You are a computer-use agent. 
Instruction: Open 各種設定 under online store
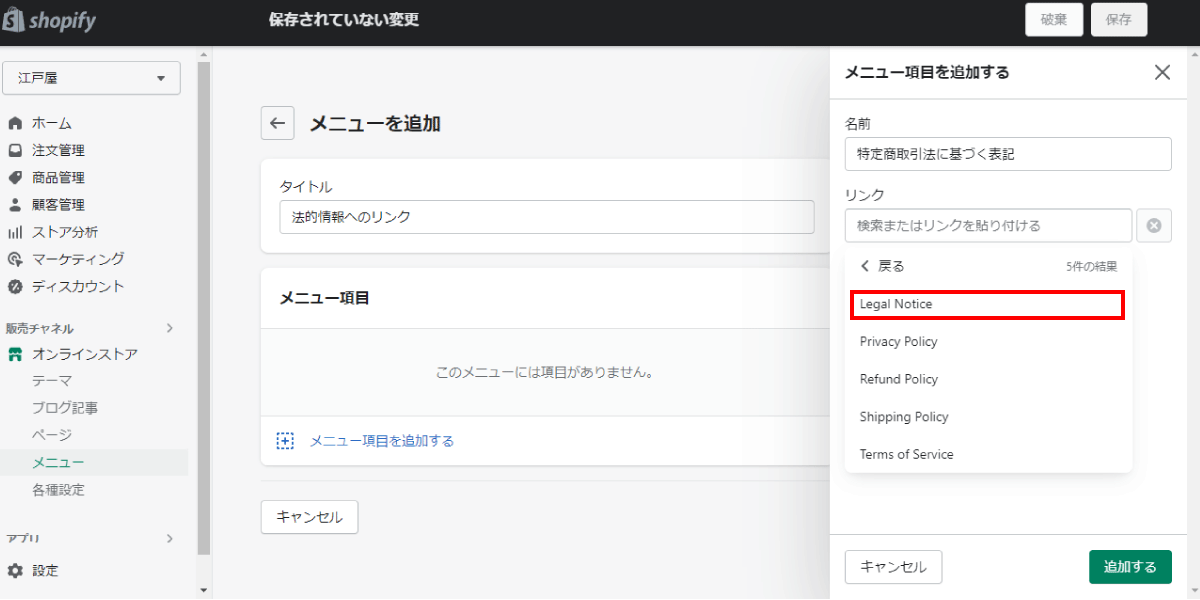click(58, 489)
